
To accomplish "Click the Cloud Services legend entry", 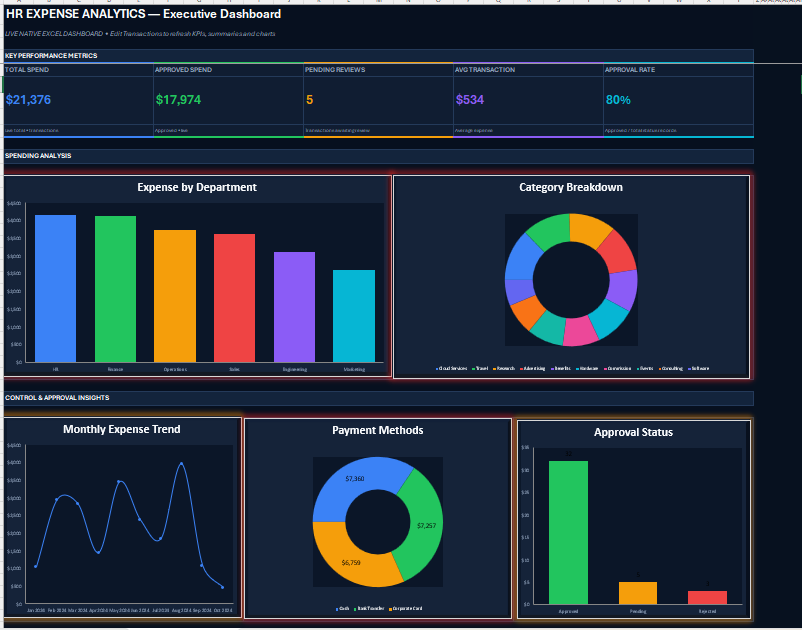I will pyautogui.click(x=451, y=368).
